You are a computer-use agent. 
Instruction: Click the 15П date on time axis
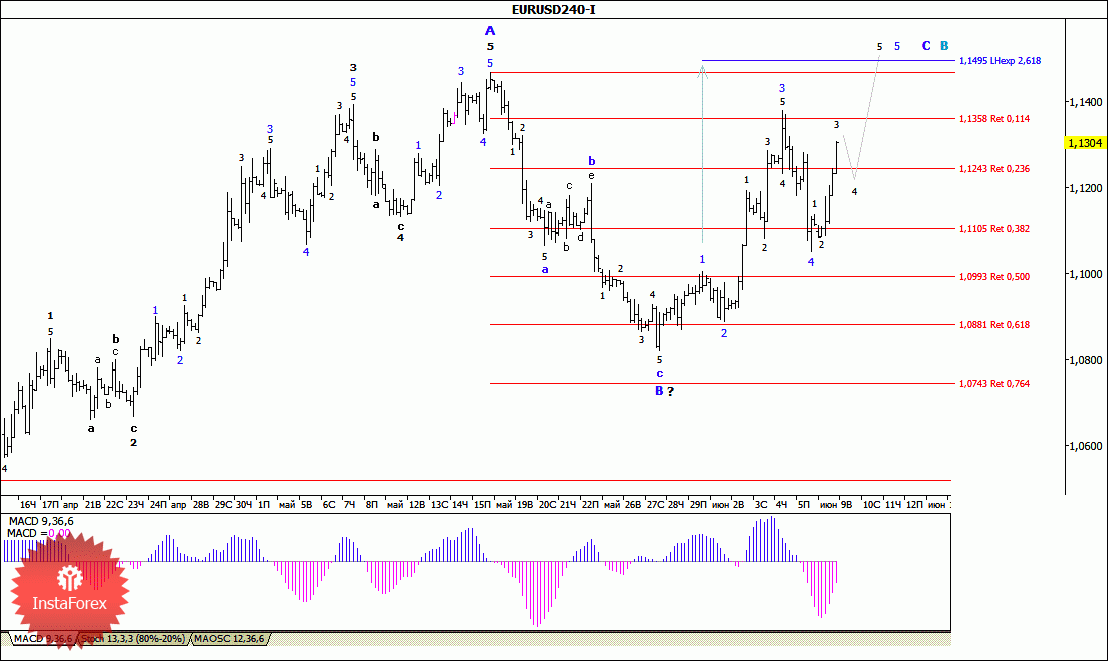482,505
